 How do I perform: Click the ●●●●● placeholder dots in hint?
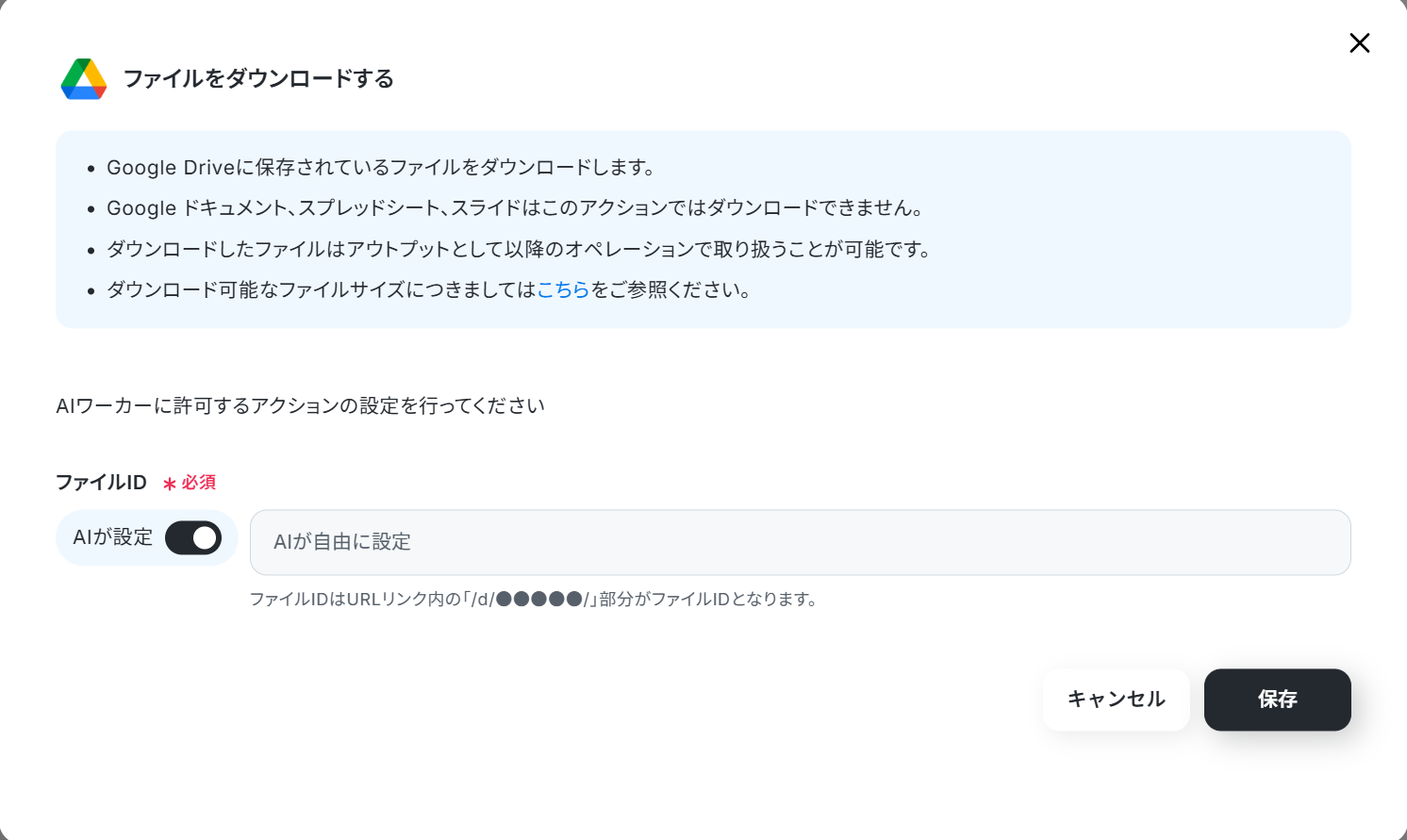pos(538,600)
